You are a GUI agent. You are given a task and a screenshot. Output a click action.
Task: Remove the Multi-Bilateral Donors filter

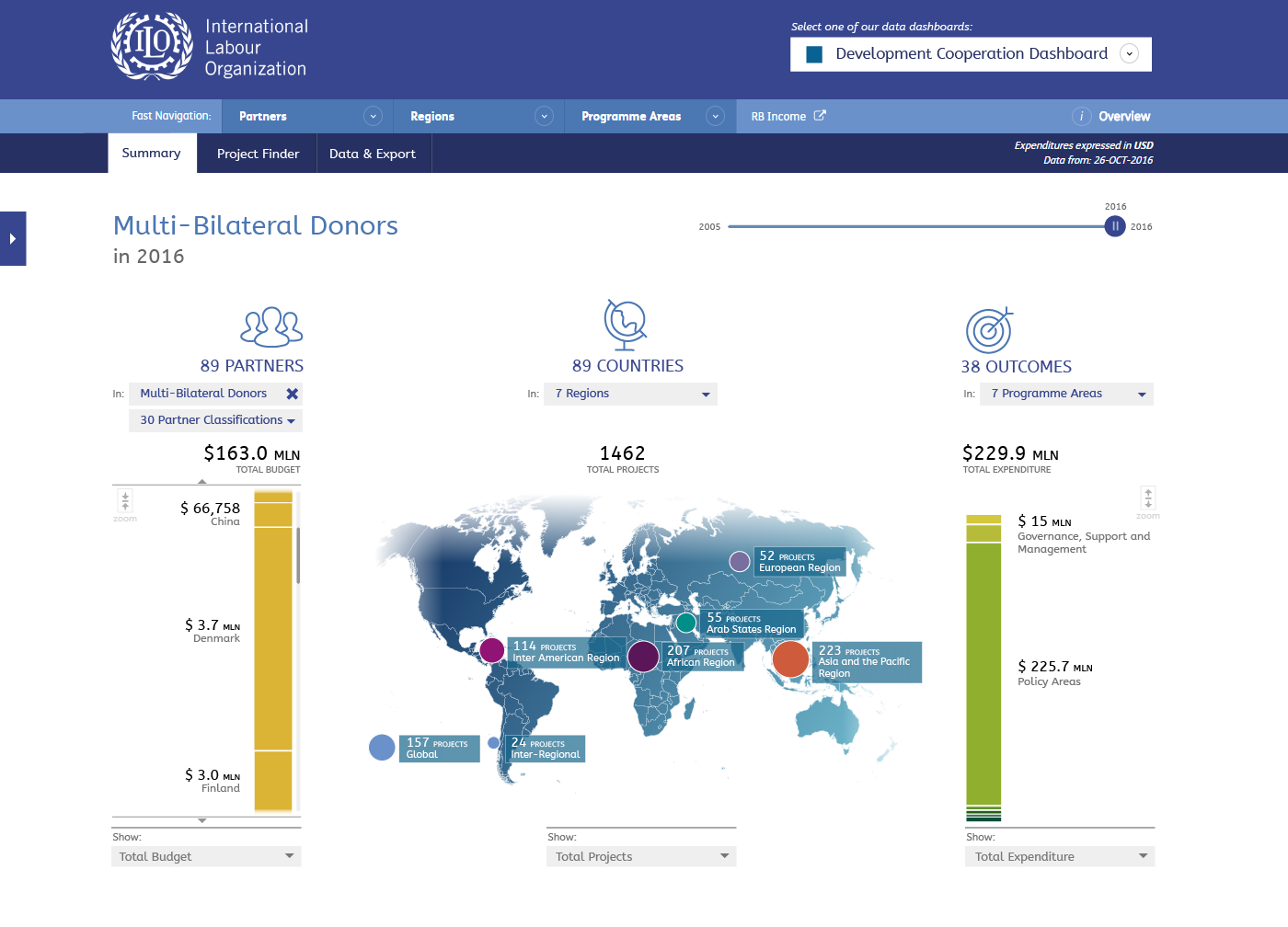[292, 394]
